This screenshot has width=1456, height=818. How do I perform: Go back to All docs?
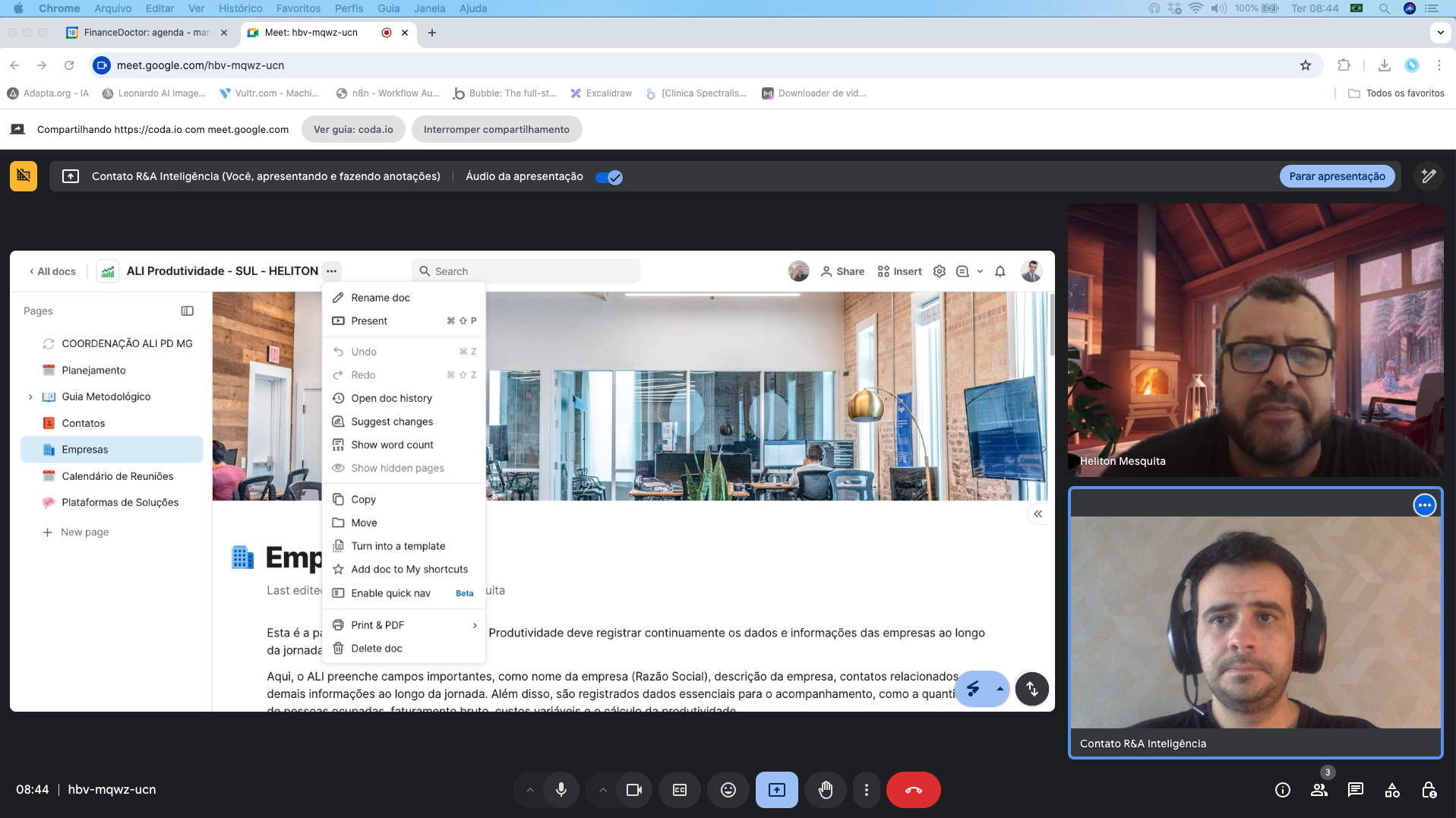(52, 271)
